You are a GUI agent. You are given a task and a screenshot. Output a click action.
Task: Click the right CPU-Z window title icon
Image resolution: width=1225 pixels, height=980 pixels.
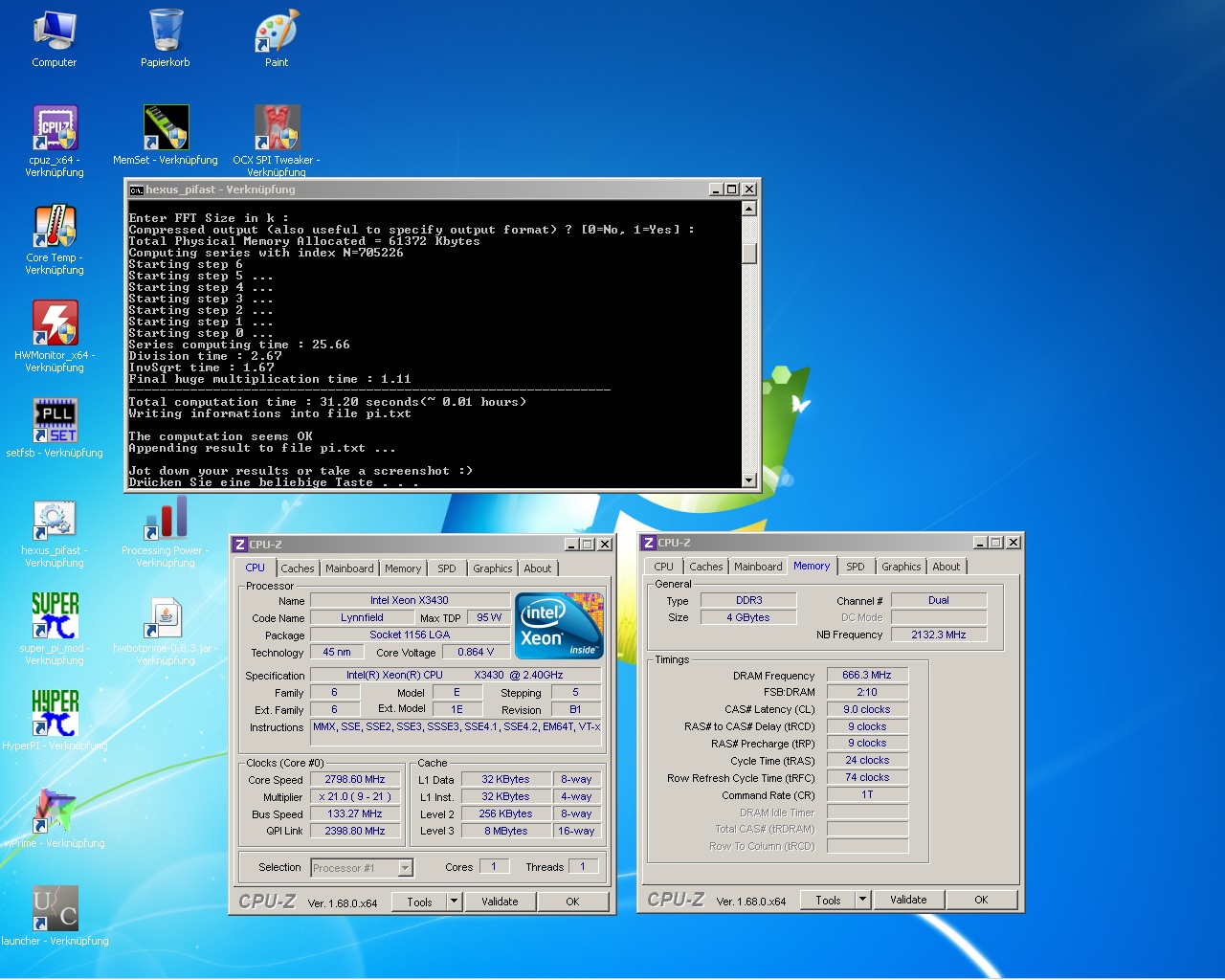649,543
